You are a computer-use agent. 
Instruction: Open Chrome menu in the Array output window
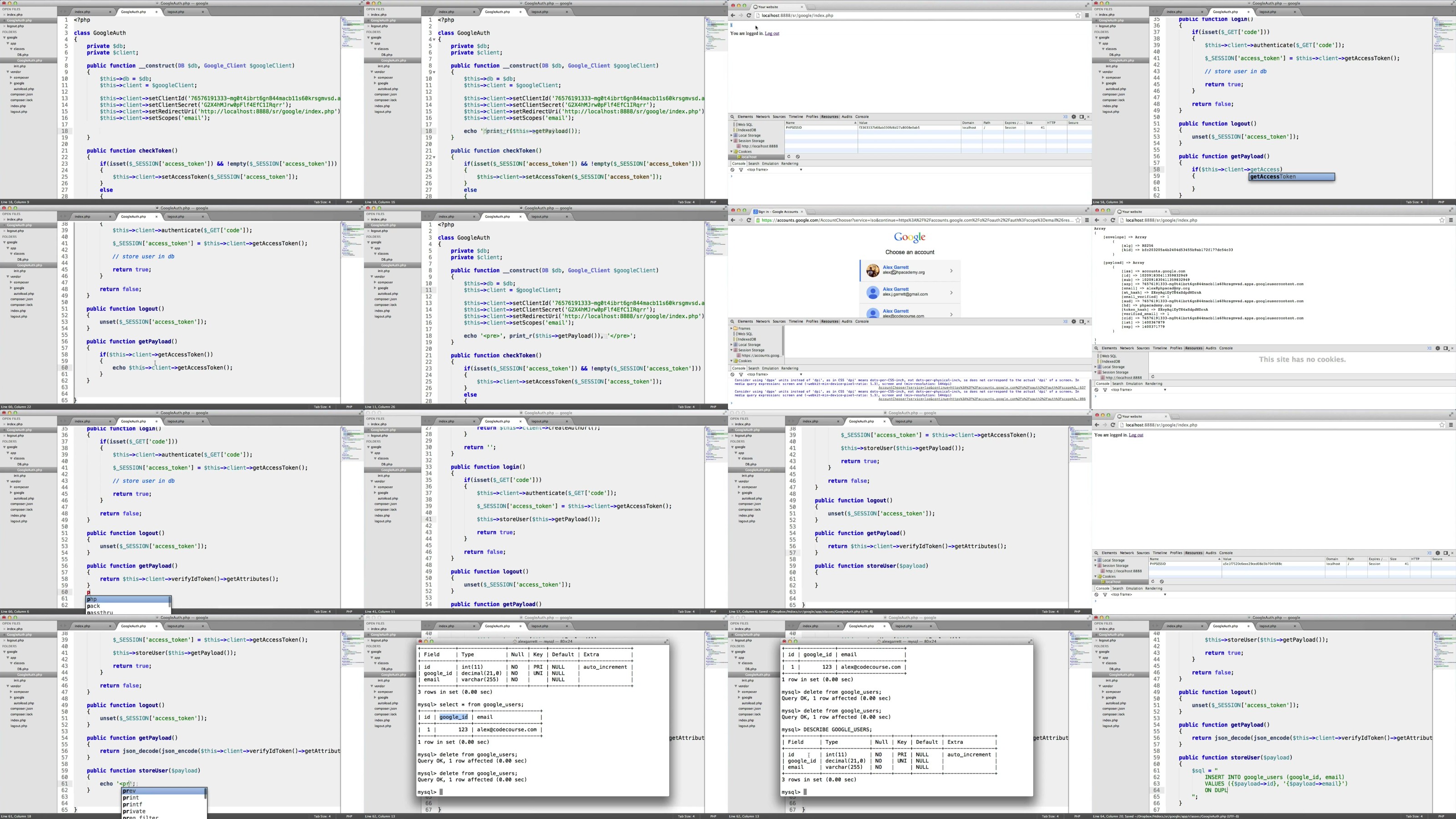tap(1451, 220)
